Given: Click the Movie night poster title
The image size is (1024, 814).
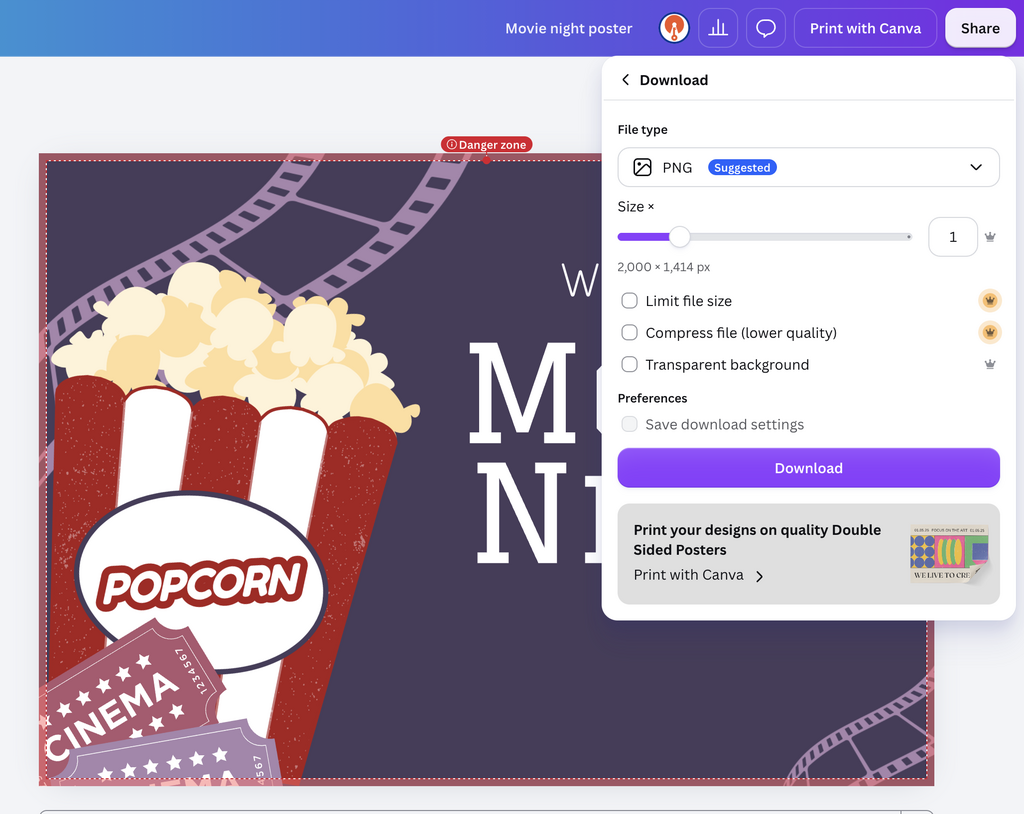Looking at the screenshot, I should (x=569, y=28).
